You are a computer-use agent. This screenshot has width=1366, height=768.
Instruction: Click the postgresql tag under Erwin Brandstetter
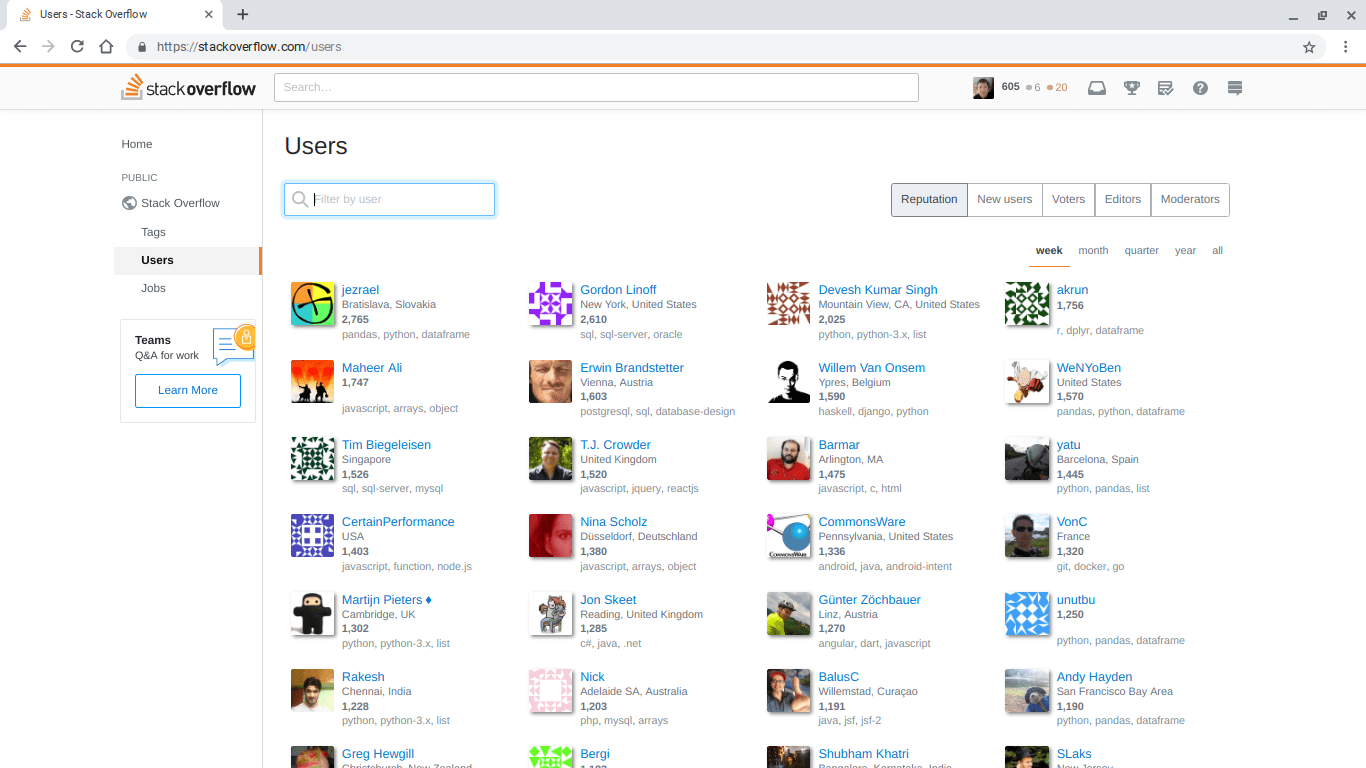pyautogui.click(x=604, y=412)
